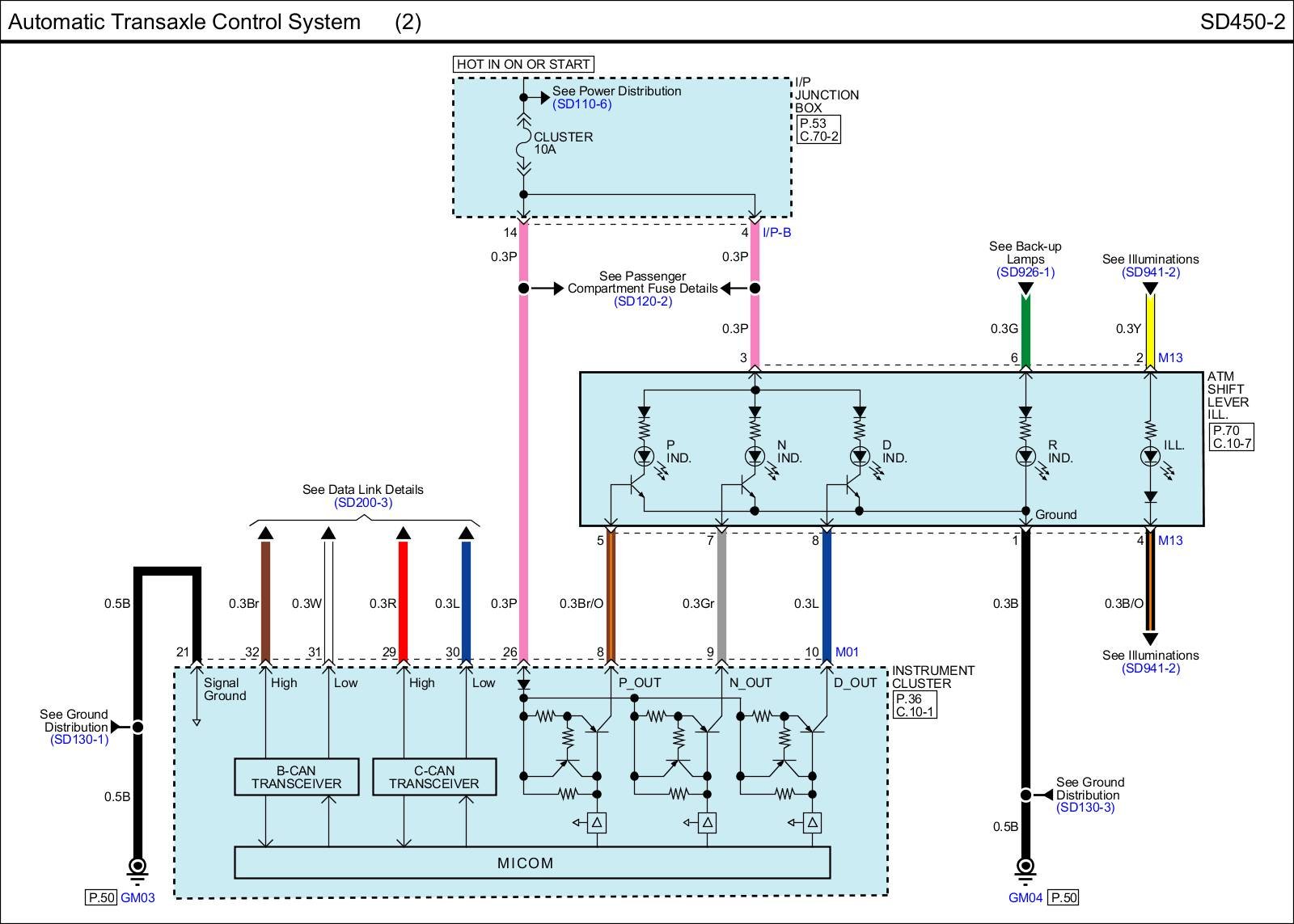
Task: Click the CLUSTER 10A fuse symbol
Action: click(523, 144)
